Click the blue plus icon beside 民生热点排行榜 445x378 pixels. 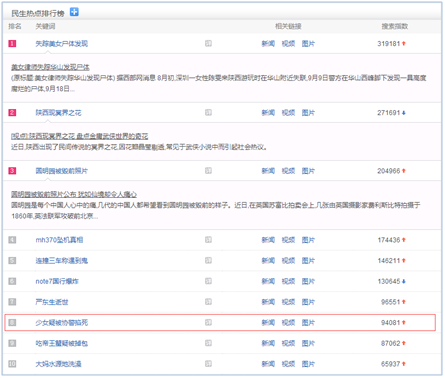click(74, 12)
